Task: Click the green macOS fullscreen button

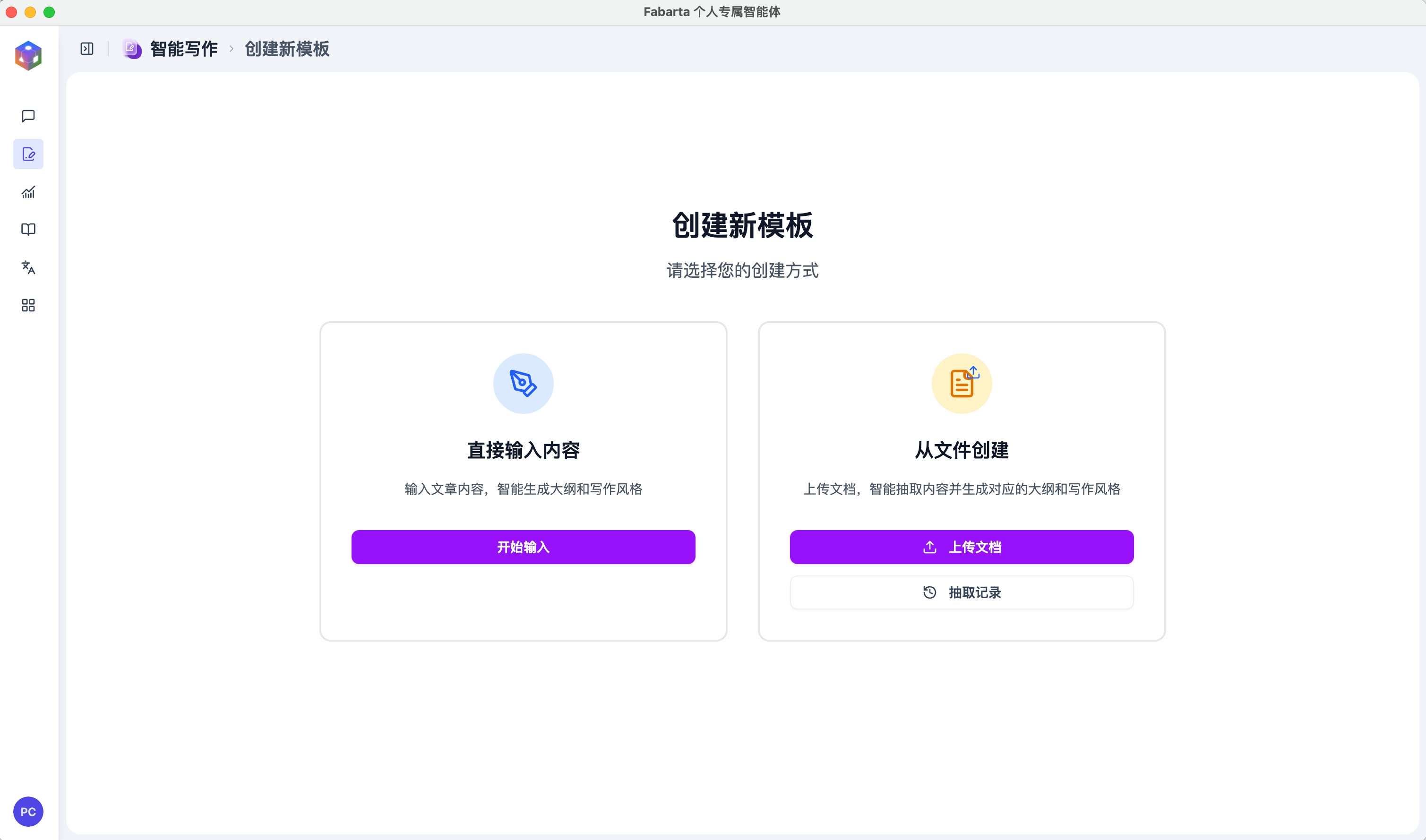Action: click(49, 12)
